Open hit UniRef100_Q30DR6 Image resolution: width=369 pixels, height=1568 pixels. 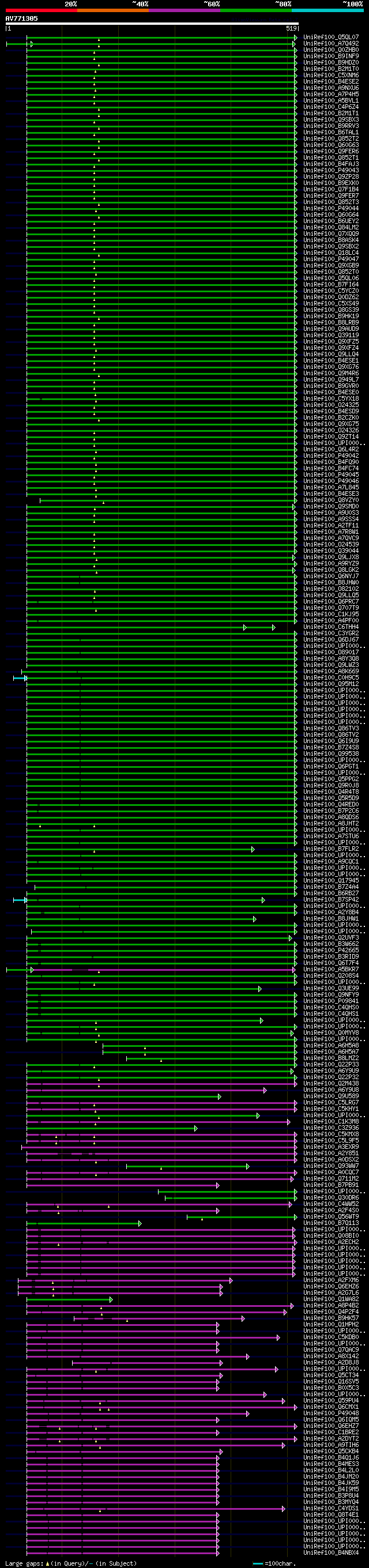click(332, 1198)
